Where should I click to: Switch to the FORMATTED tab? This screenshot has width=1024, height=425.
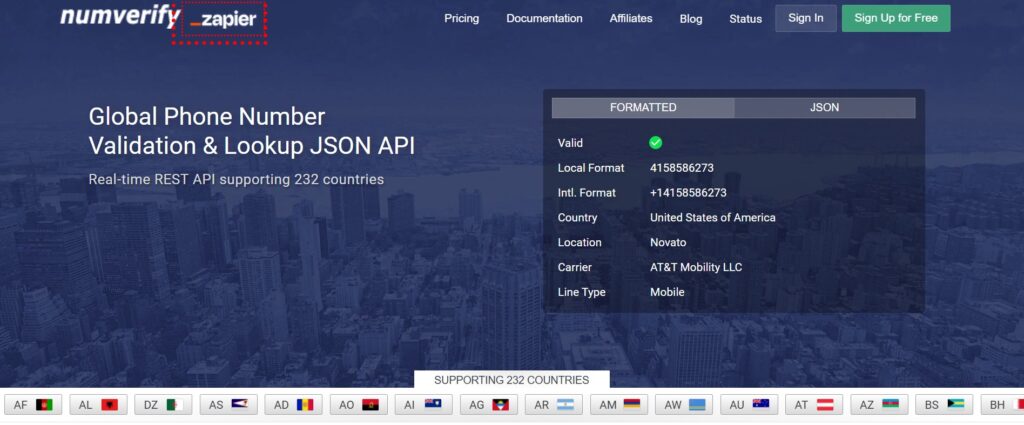[x=643, y=108]
